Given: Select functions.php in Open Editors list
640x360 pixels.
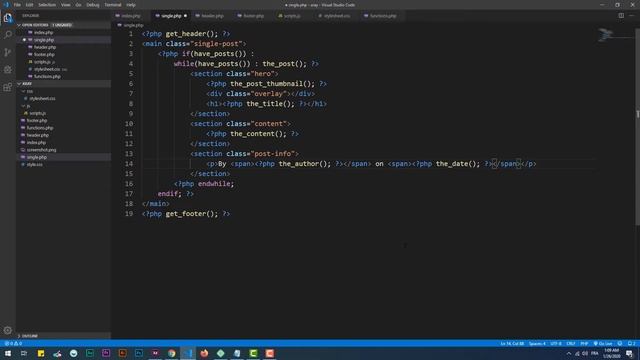Looking at the screenshot, I should point(47,76).
